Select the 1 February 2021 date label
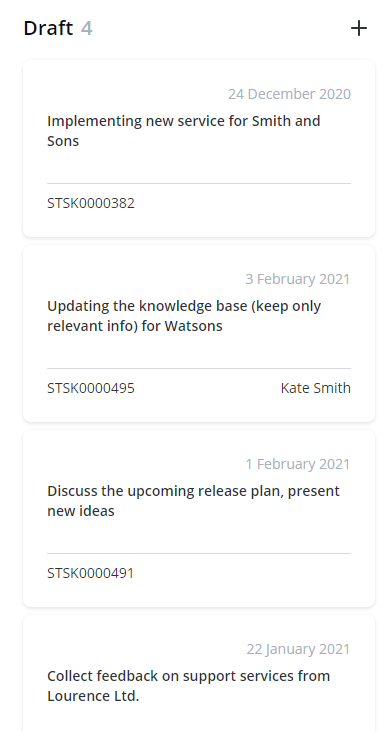Screen dimensions: 390x750 298,464
